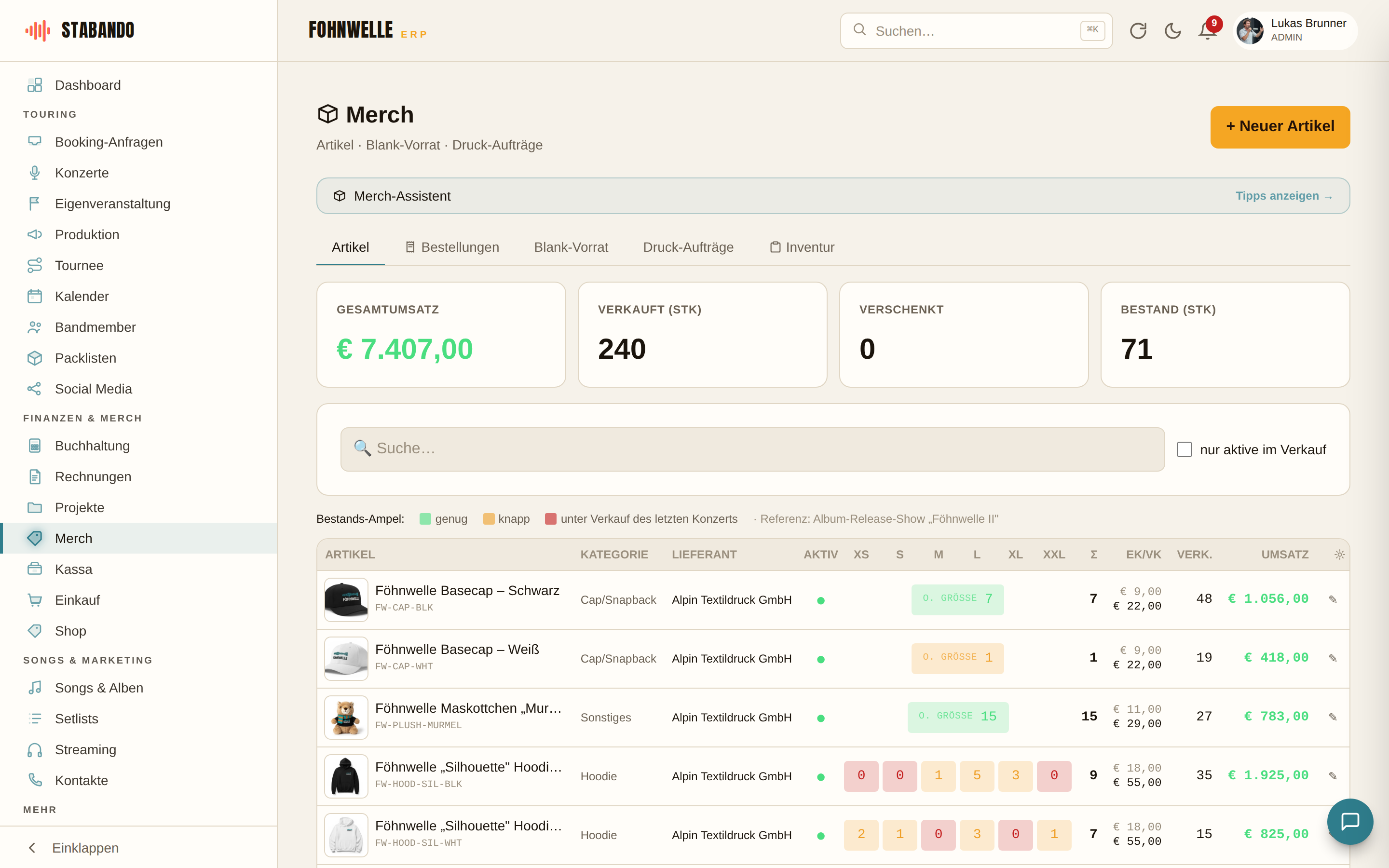Click the '+ Neuer Artikel' button
Image resolution: width=1389 pixels, height=868 pixels.
coord(1280,127)
